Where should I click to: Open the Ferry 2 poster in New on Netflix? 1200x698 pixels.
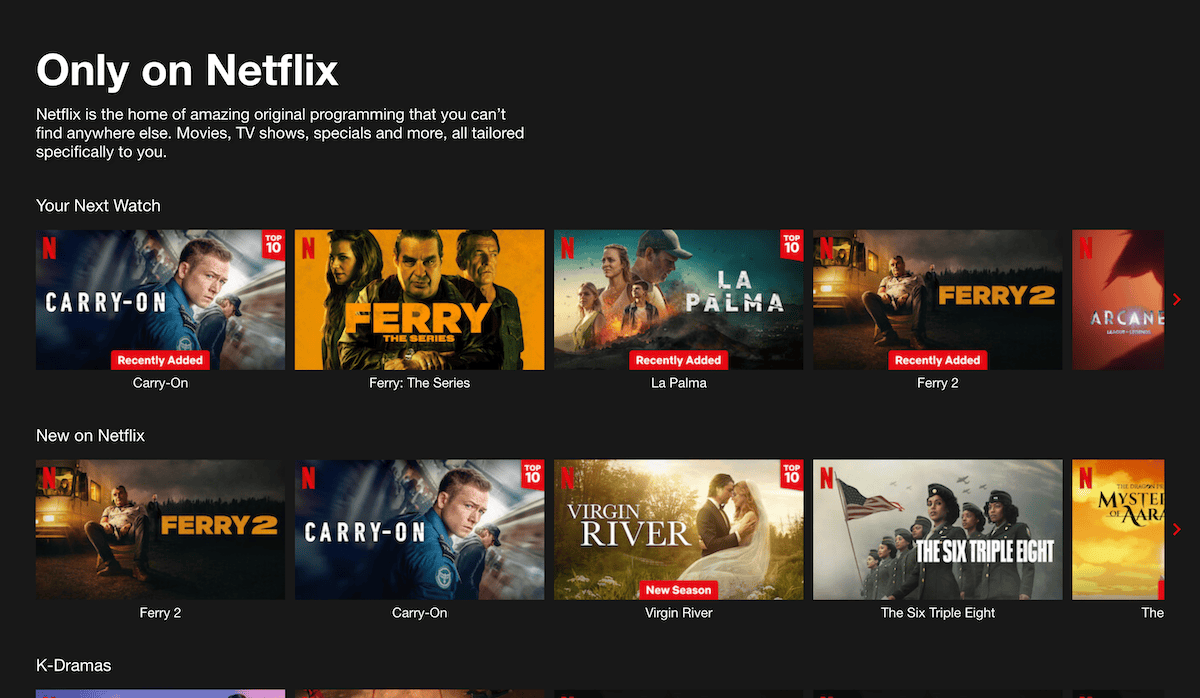160,530
